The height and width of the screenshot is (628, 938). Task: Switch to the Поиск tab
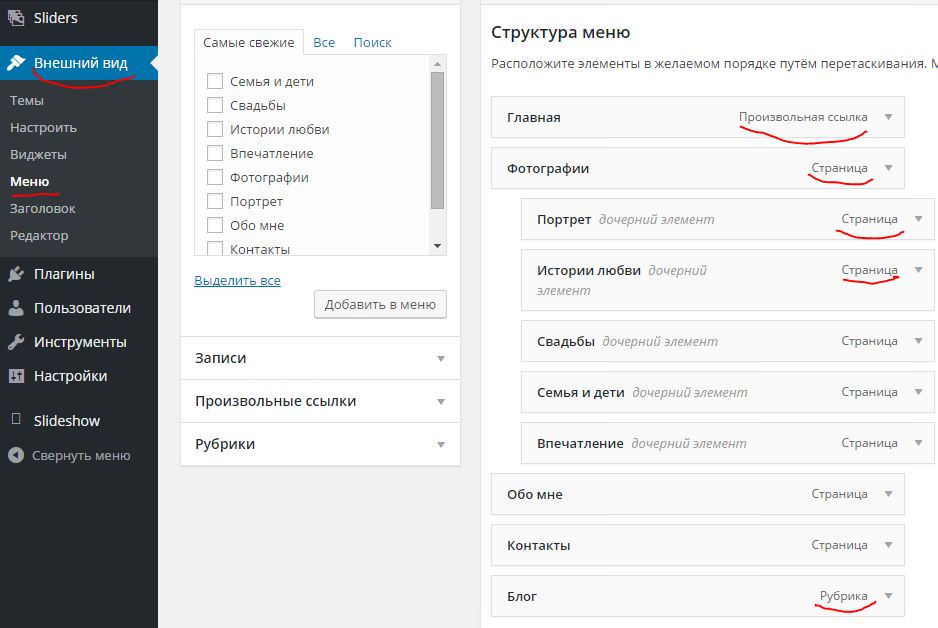point(372,42)
